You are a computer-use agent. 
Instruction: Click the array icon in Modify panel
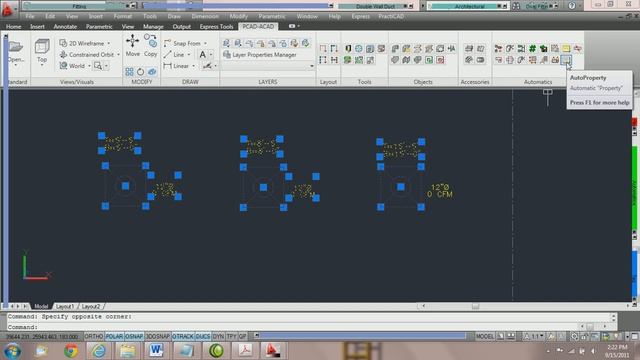[x=129, y=72]
